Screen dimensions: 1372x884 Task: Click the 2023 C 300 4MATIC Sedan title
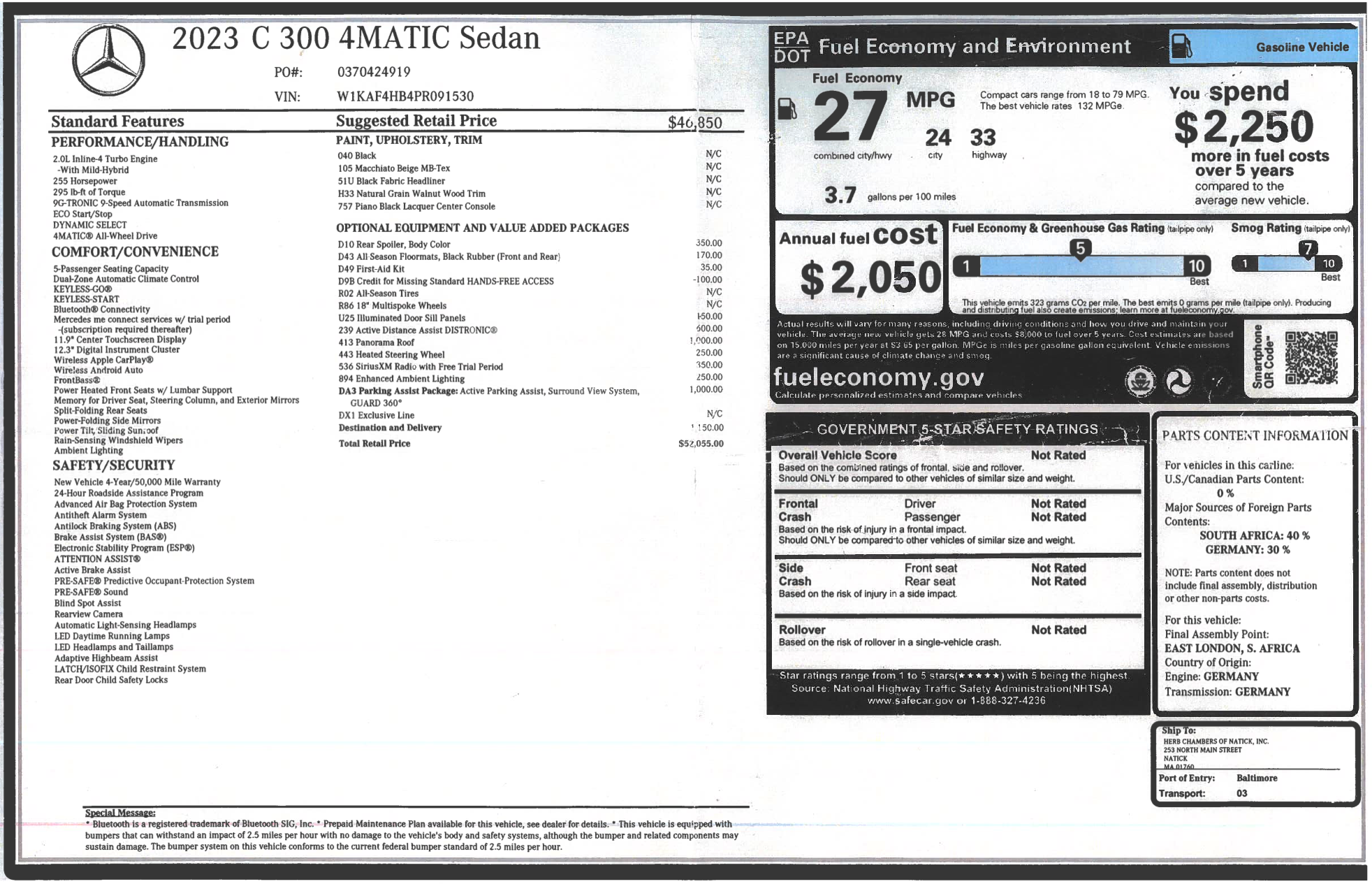(356, 38)
